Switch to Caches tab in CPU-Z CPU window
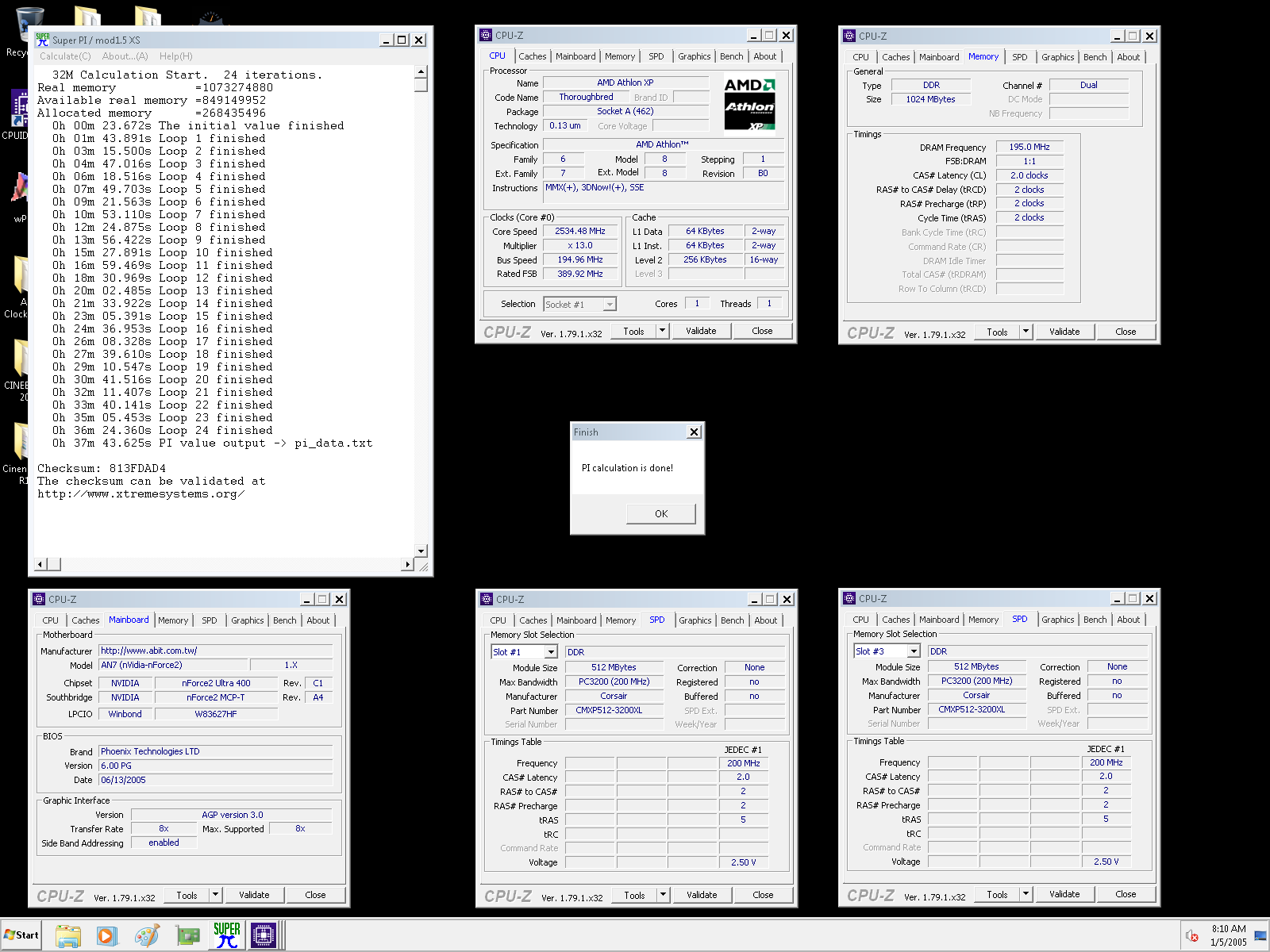Screen dimensions: 1270x952 coord(532,56)
